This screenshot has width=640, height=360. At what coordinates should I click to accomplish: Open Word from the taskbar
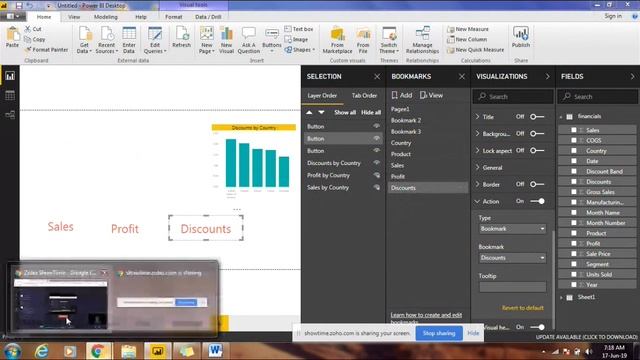215,351
